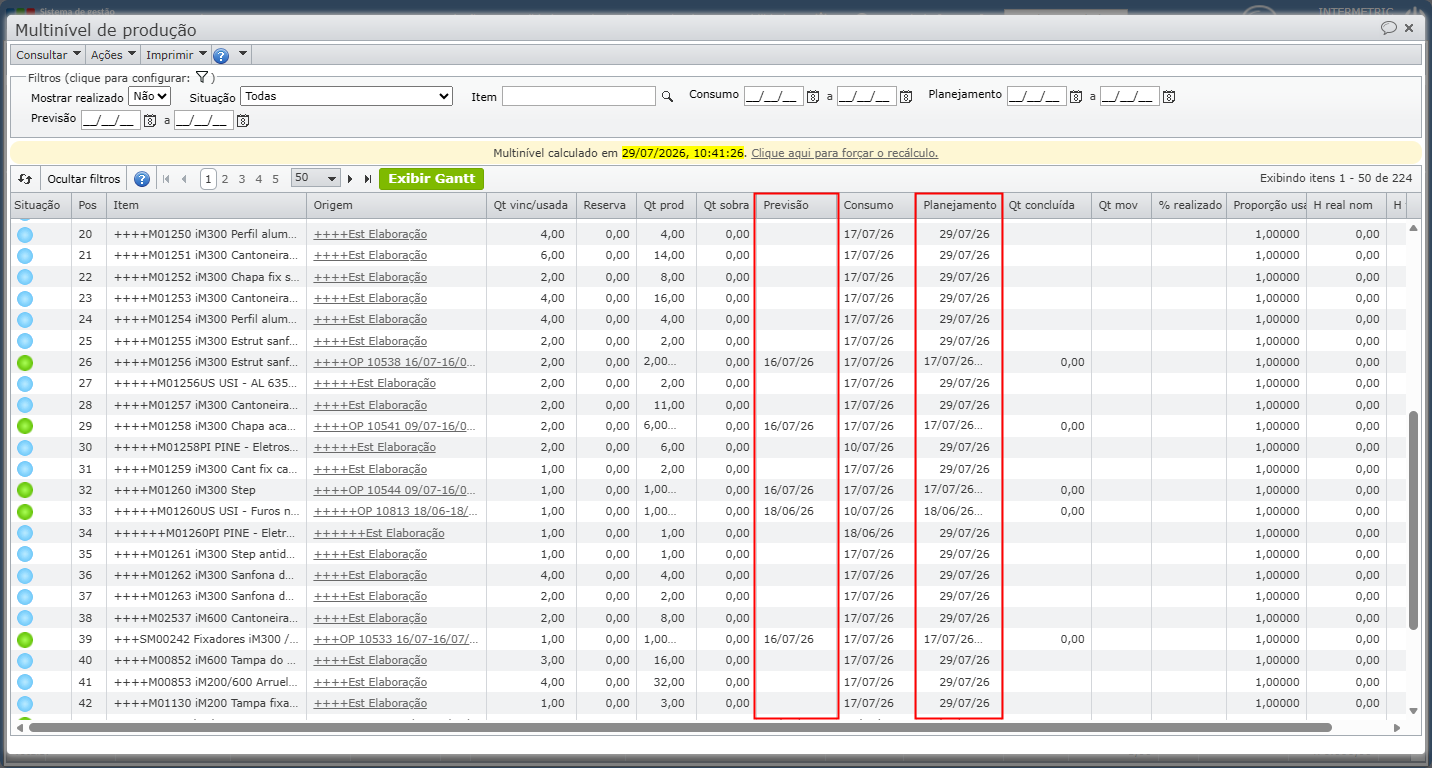Sort by the Previsão column header

[x=797, y=205]
